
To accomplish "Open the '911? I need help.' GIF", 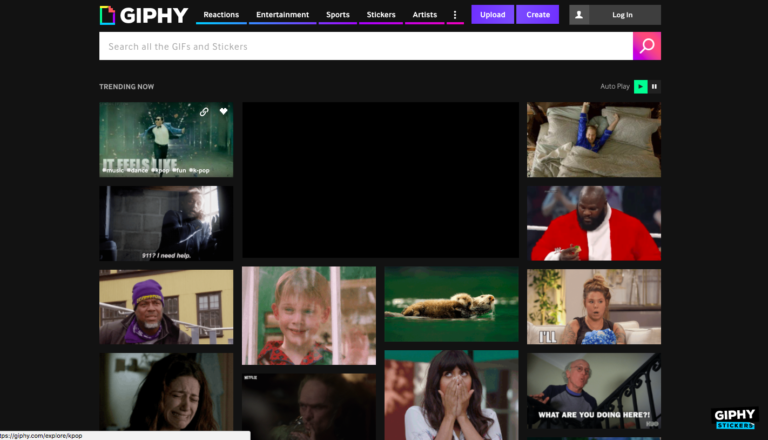I will pyautogui.click(x=166, y=223).
